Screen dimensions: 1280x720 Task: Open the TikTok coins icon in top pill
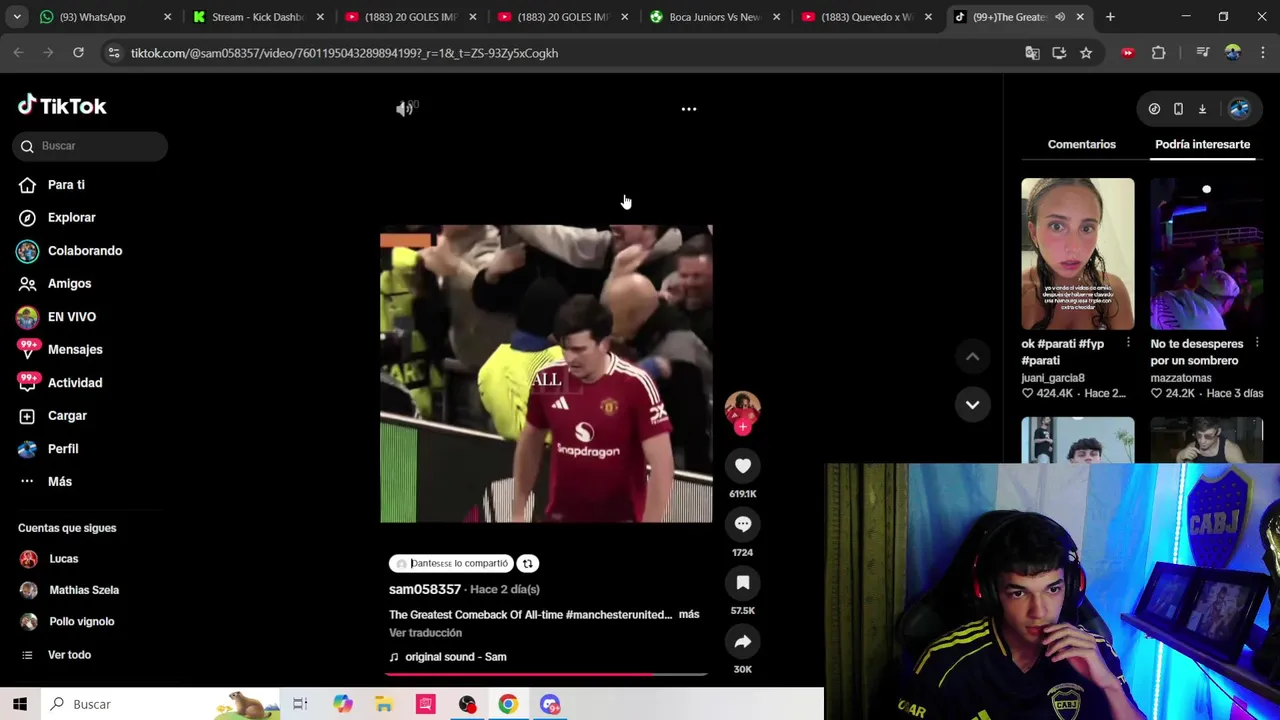point(1154,109)
